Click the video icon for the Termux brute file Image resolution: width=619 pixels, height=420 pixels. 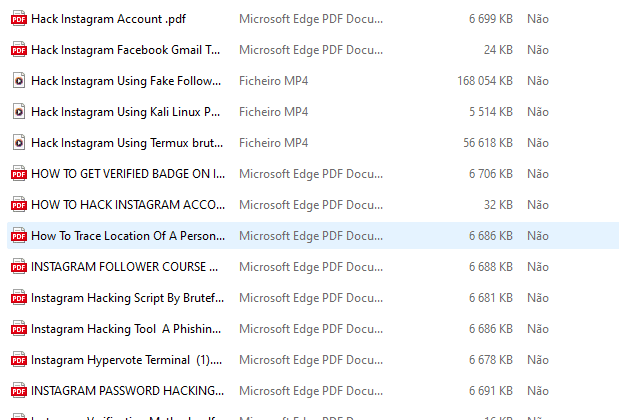[x=18, y=142]
